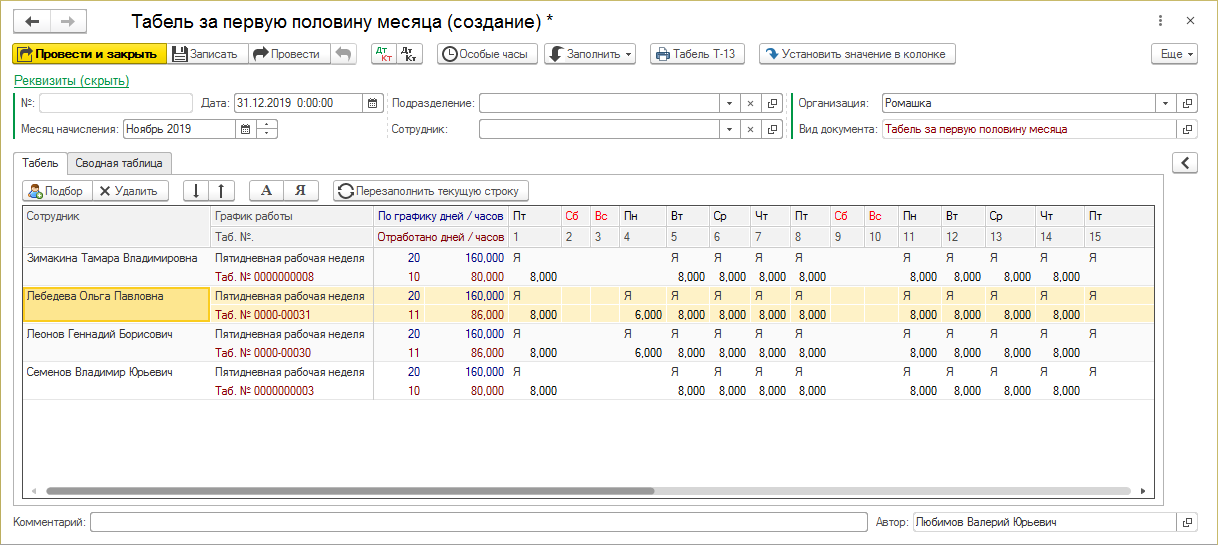This screenshot has width=1218, height=545.
Task: Open the Организация dropdown list
Action: point(1165,103)
